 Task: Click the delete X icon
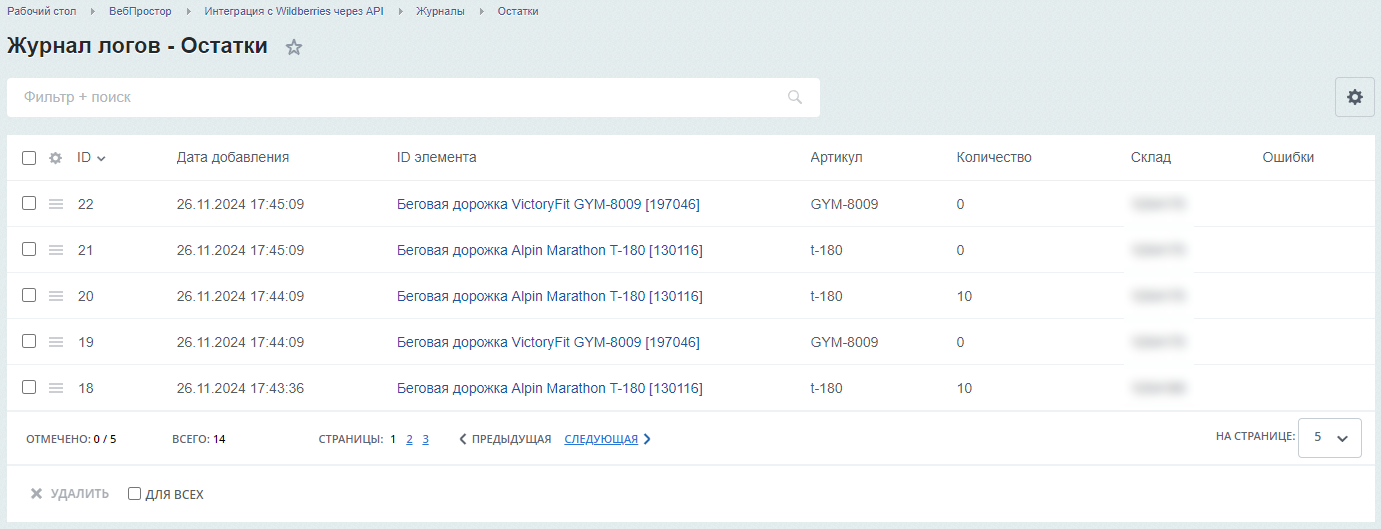(36, 494)
